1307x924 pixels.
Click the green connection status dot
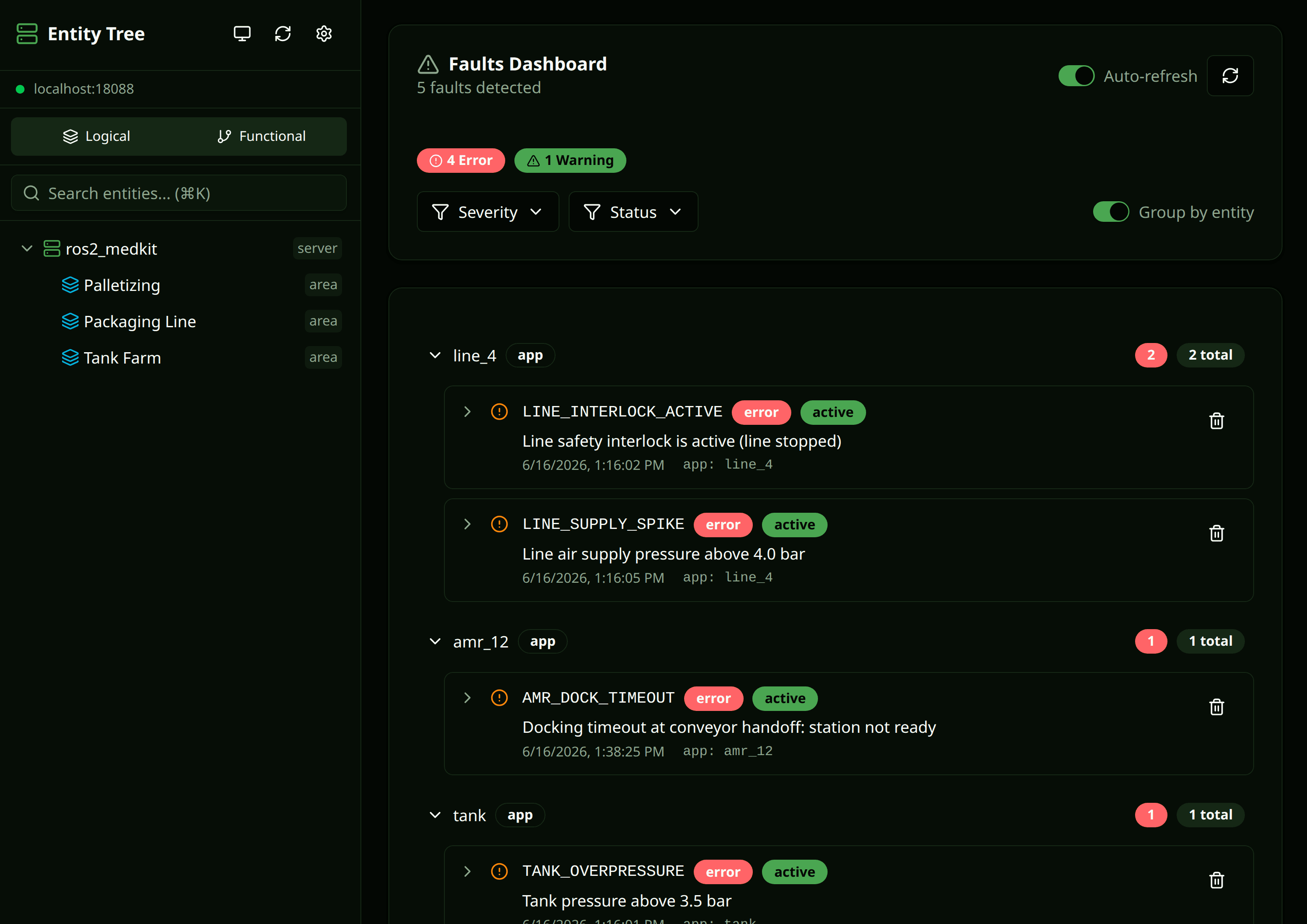(20, 89)
